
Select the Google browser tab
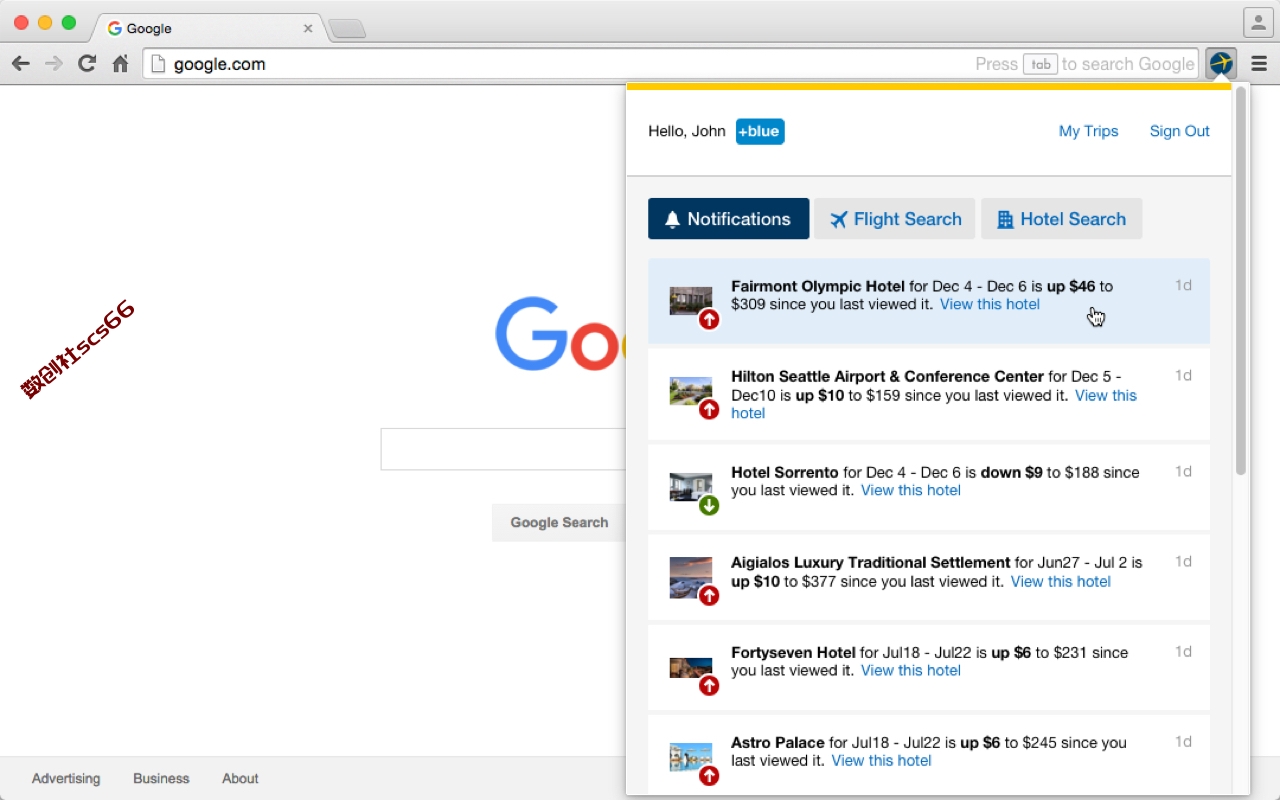(210, 28)
